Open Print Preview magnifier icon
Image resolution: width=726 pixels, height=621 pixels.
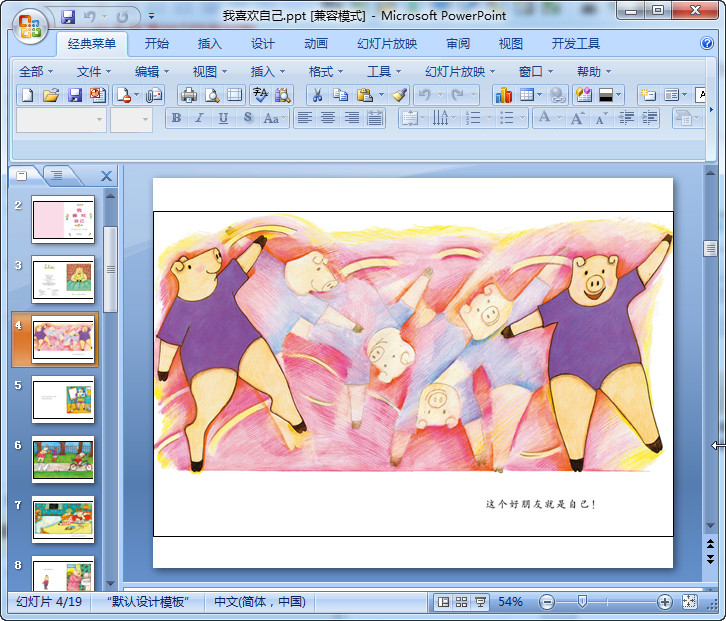212,95
